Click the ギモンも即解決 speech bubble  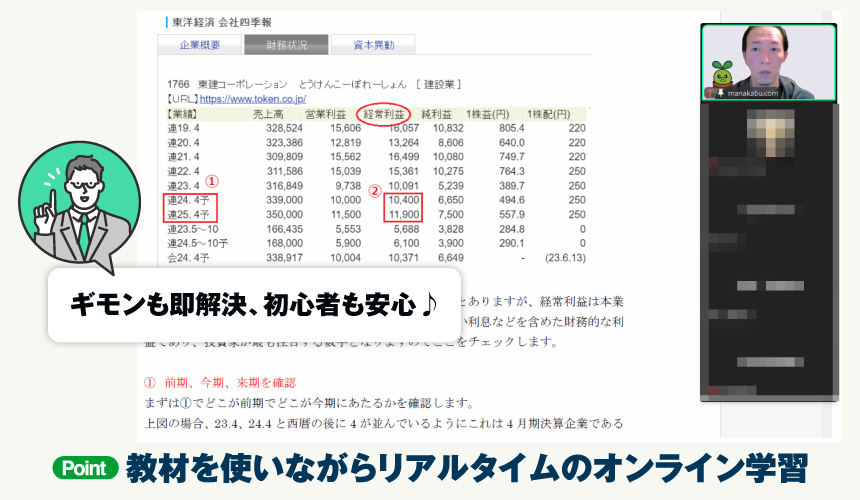[x=254, y=305]
